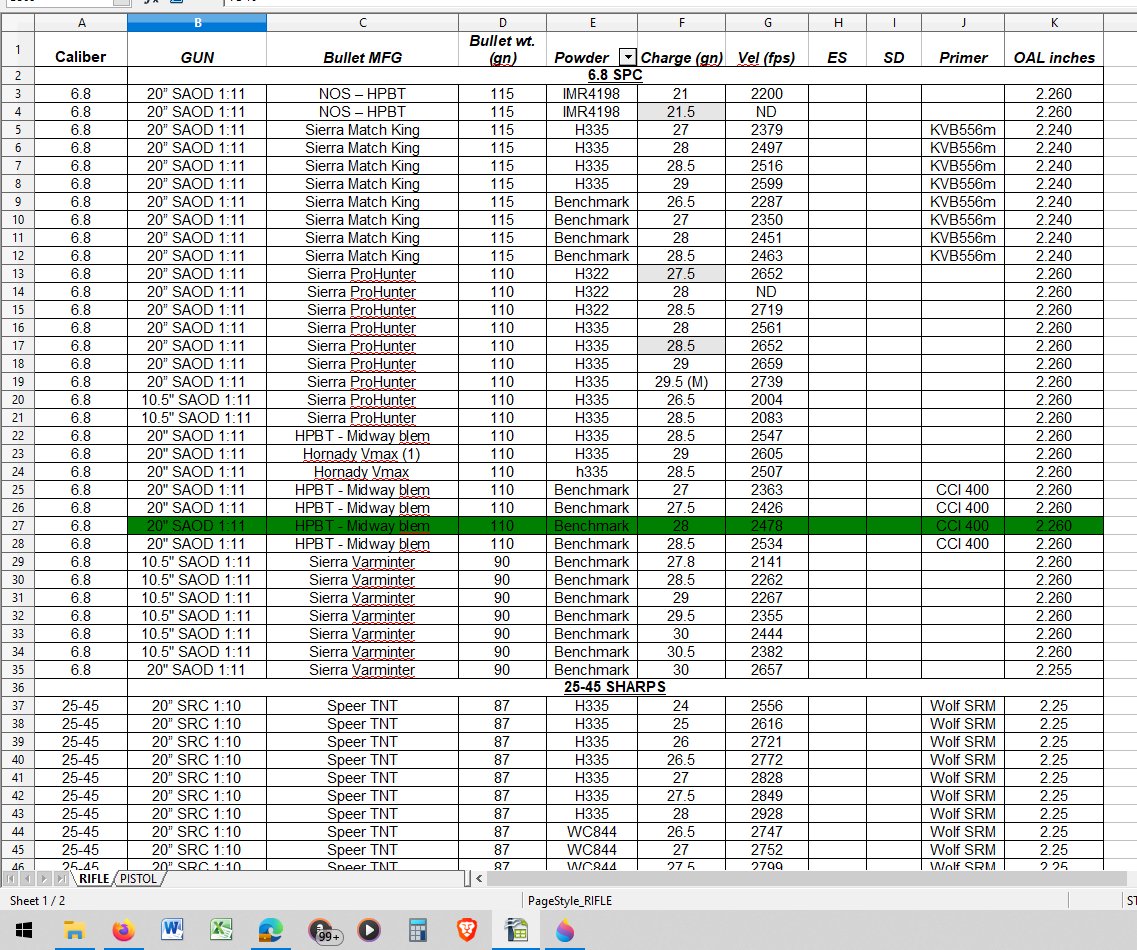Screen dimensions: 1137x950
Task: Open the taskbar app showing 99+ badge
Action: click(x=323, y=930)
